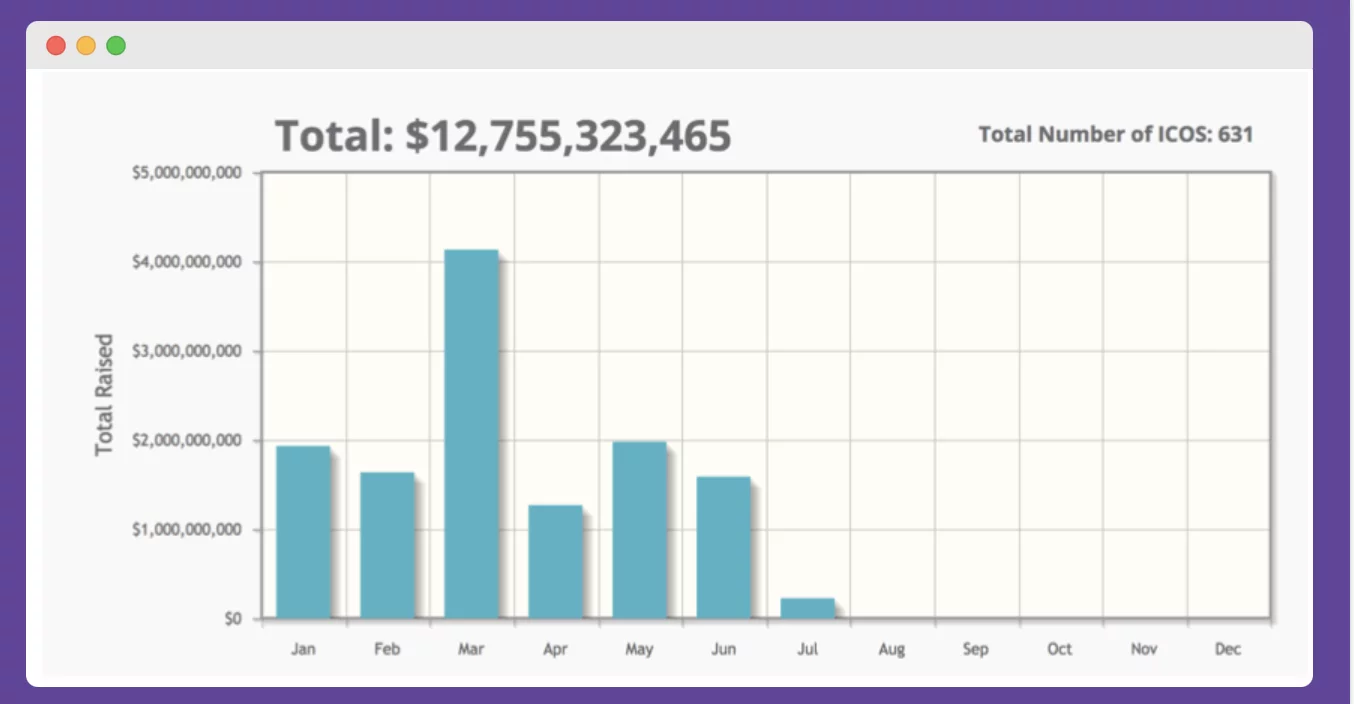Click the yellow minimize button
Screen dimensions: 1354x704
click(x=86, y=45)
